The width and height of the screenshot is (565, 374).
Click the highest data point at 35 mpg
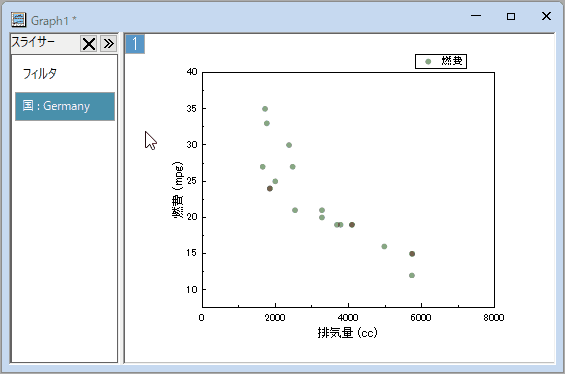pos(265,109)
